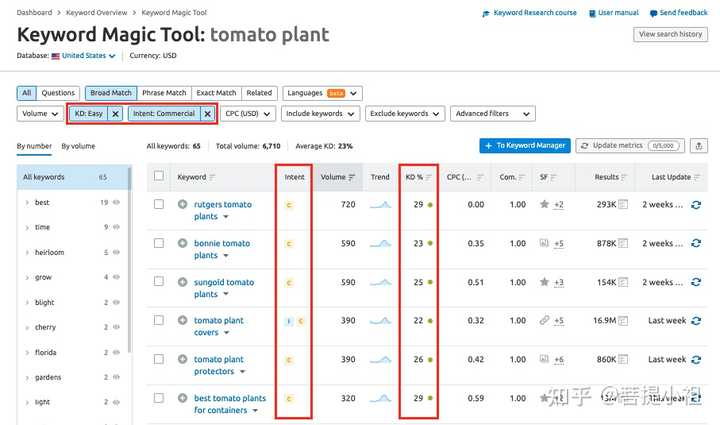Open Advanced filters dropdown

493,114
